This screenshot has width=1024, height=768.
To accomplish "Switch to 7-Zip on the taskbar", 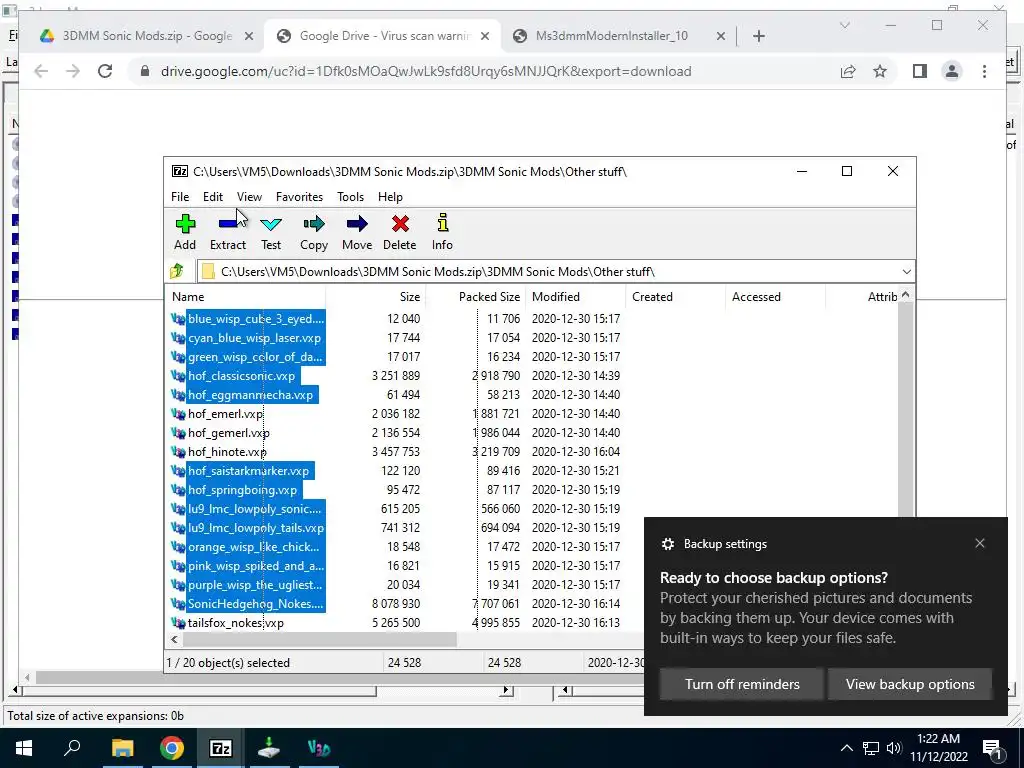I will point(221,748).
